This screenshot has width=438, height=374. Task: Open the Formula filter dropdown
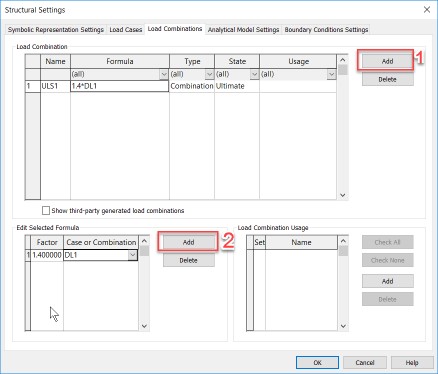[x=164, y=74]
